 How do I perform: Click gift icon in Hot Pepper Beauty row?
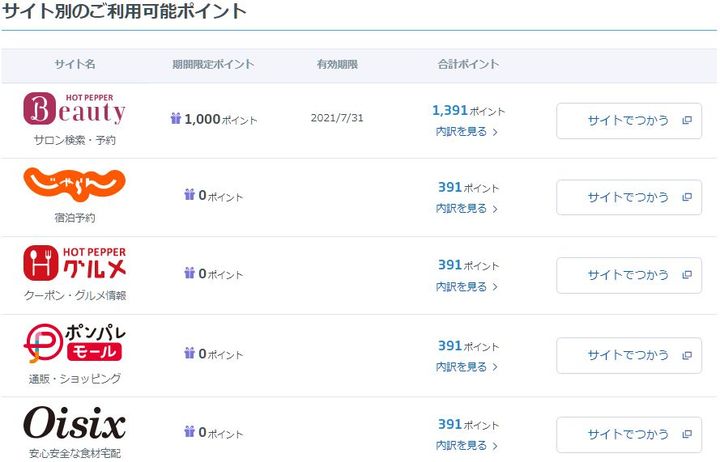176,119
